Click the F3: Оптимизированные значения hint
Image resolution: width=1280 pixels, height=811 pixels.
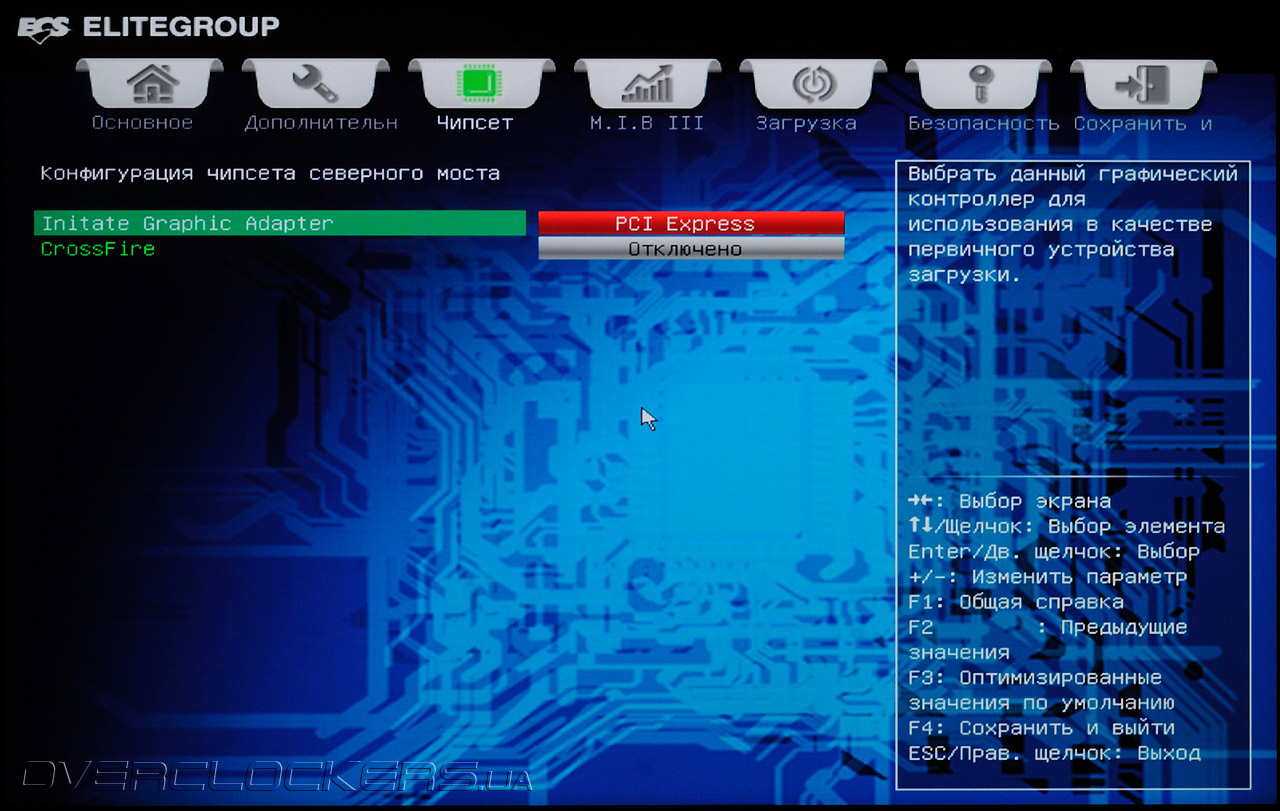click(1041, 690)
